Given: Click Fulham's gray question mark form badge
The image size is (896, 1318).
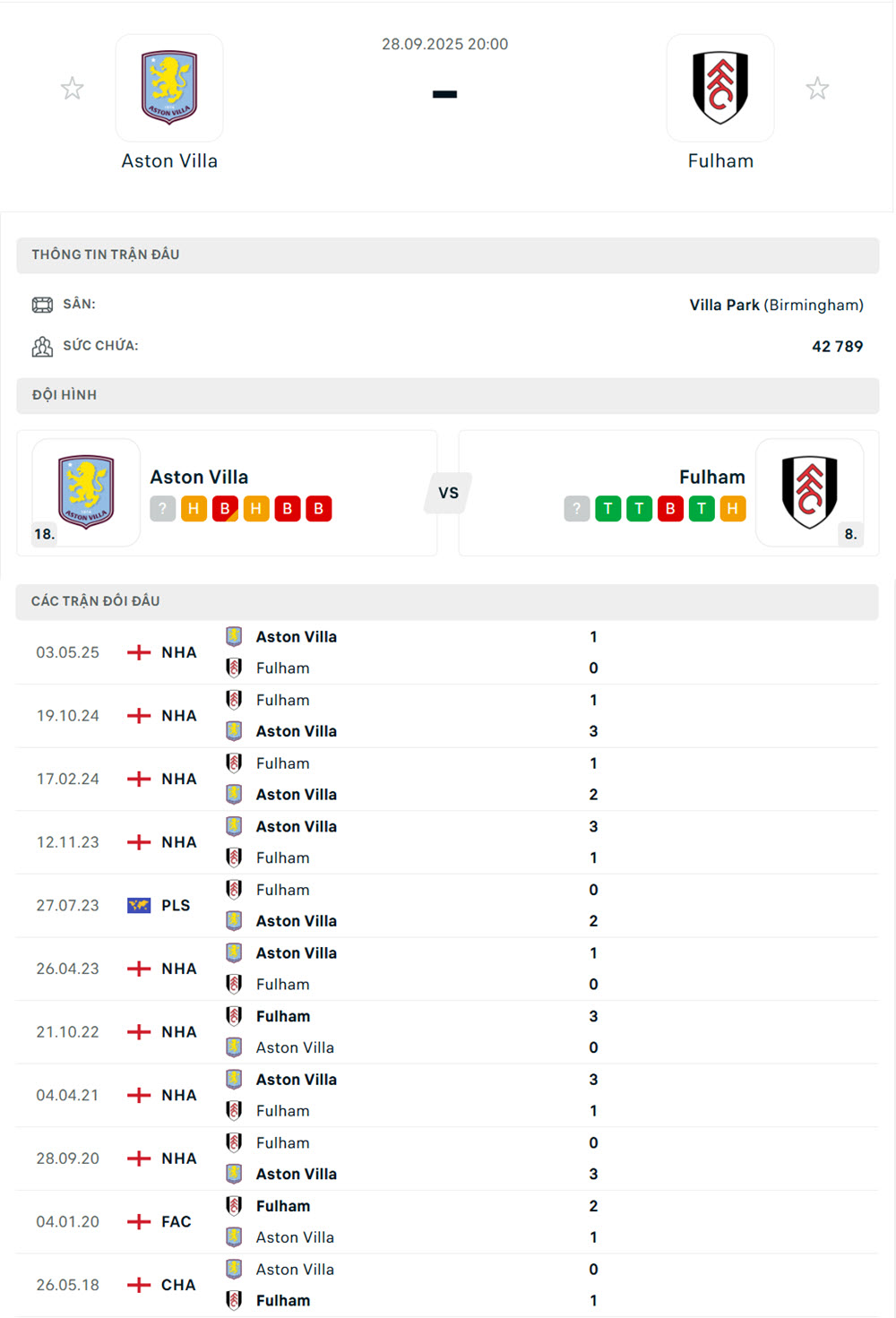Looking at the screenshot, I should [x=577, y=509].
